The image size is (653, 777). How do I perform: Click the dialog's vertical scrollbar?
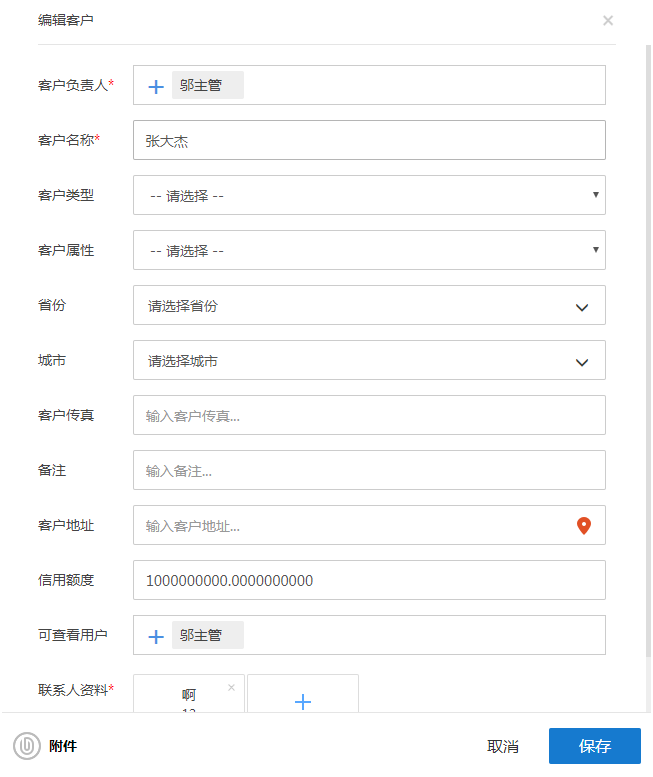pos(648,351)
